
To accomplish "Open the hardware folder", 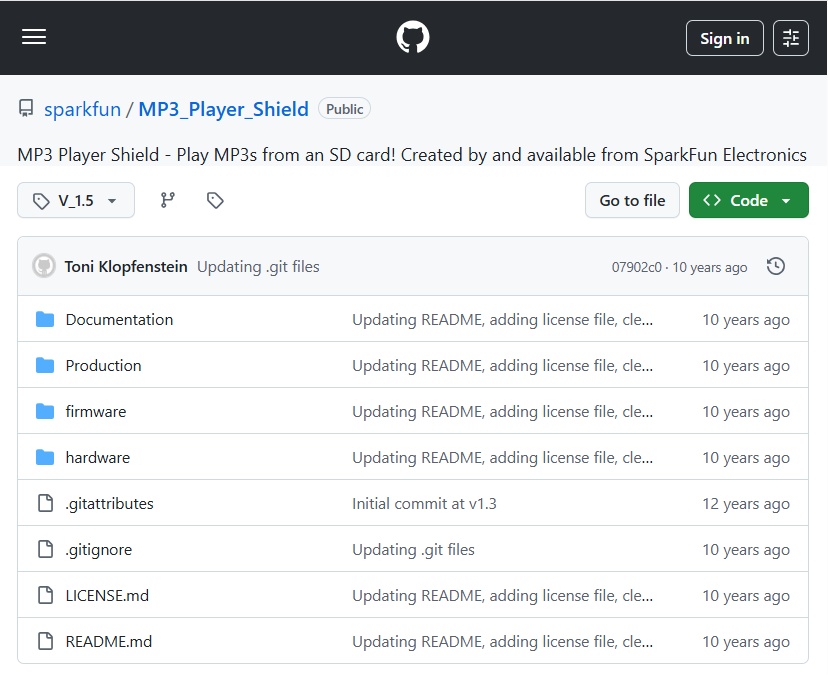I will 98,458.
